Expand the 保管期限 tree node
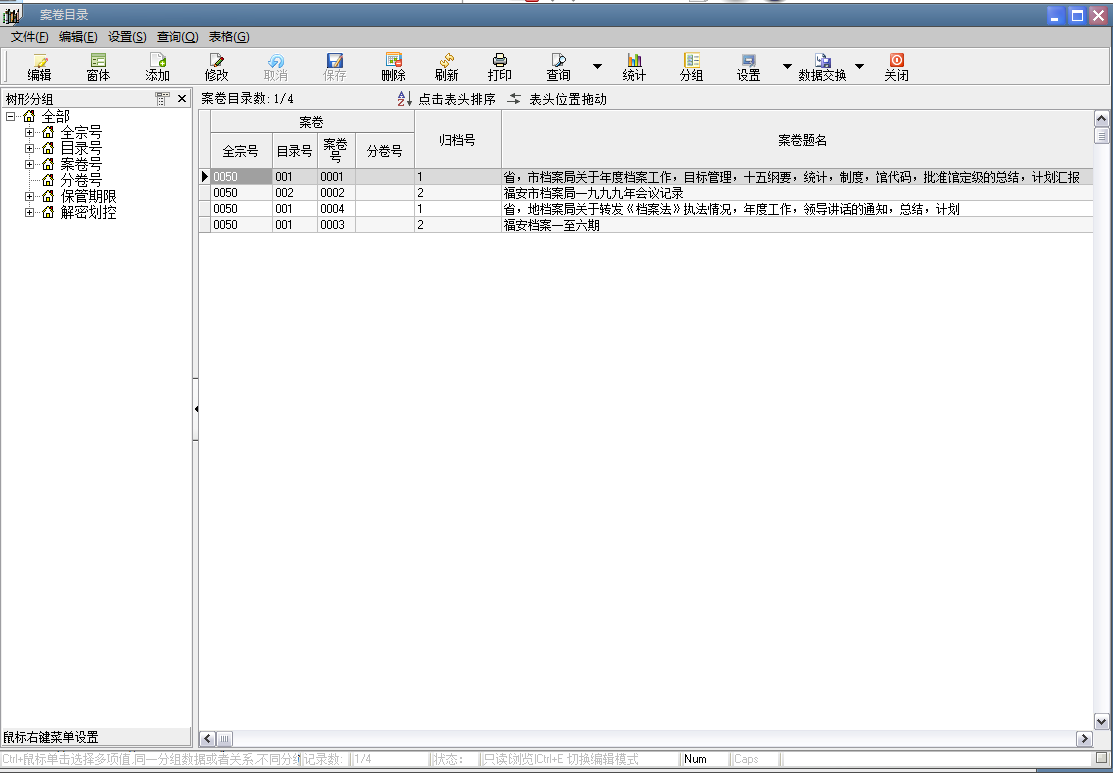 [29, 196]
